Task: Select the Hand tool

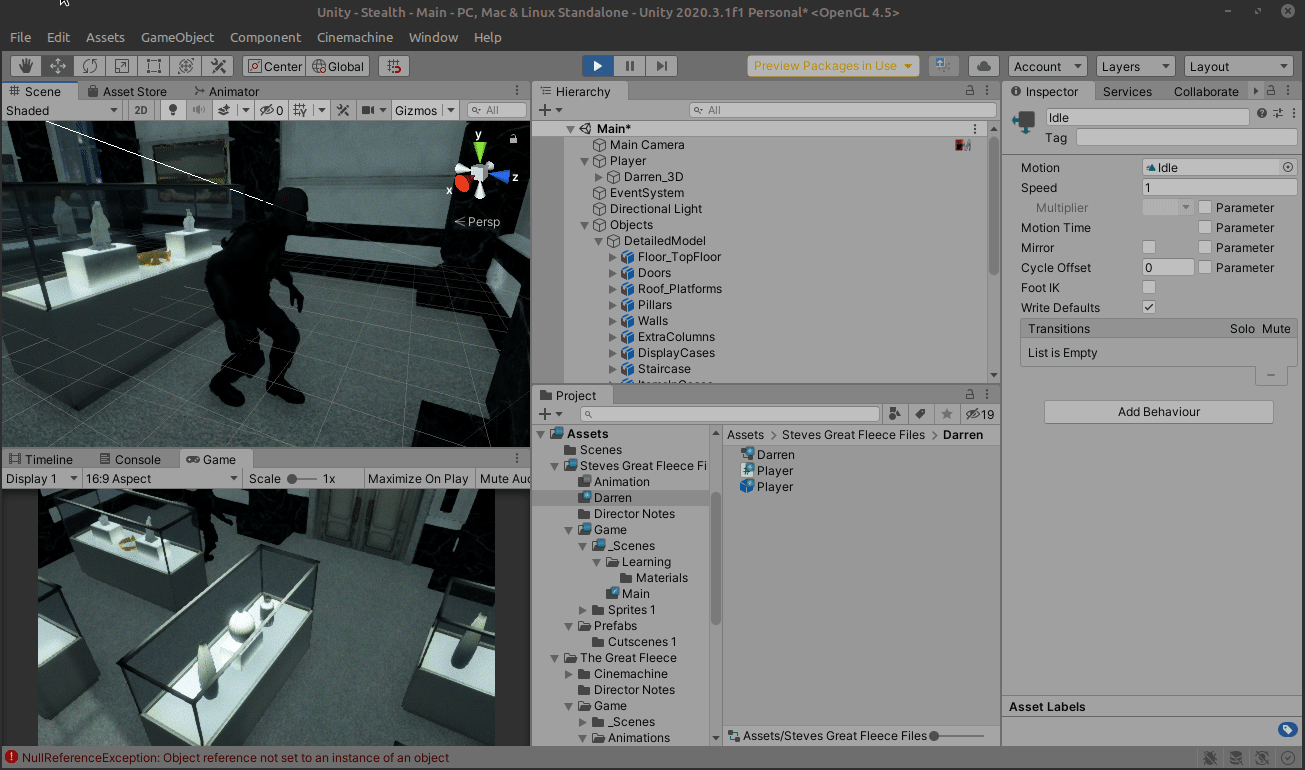Action: pos(26,66)
